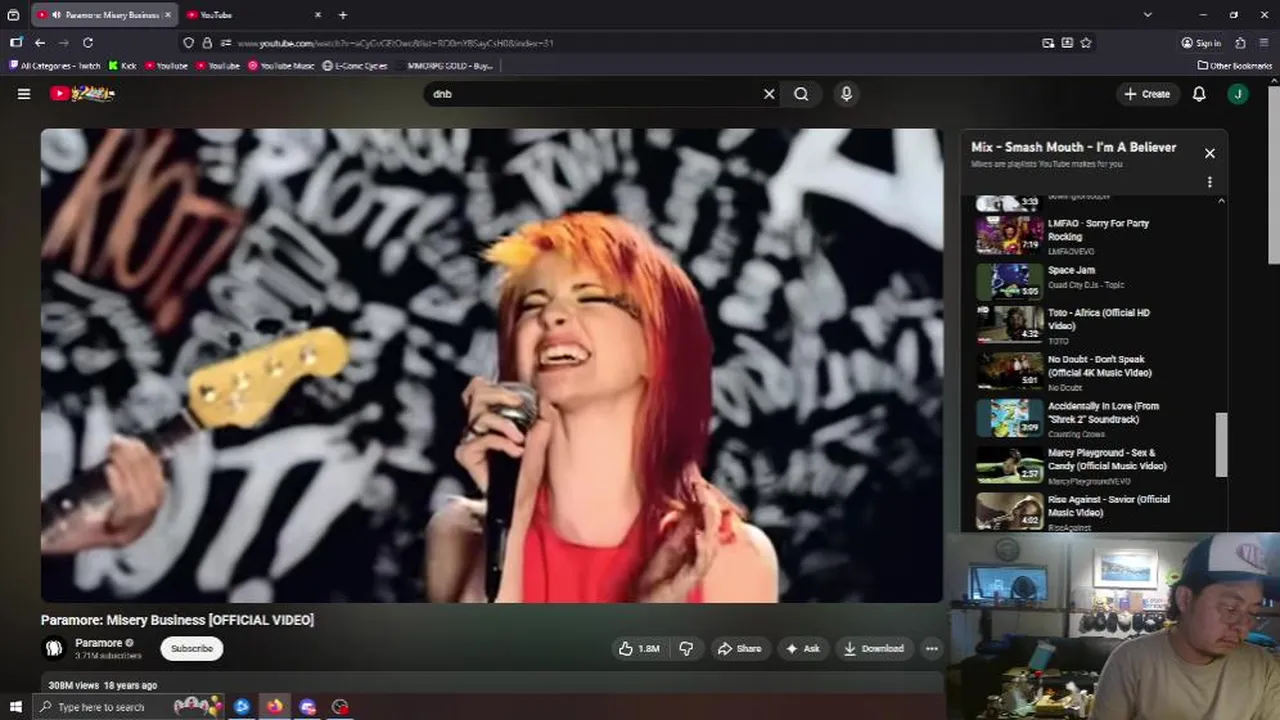Click the Paramore channel avatar
This screenshot has width=1280, height=720.
[x=54, y=648]
